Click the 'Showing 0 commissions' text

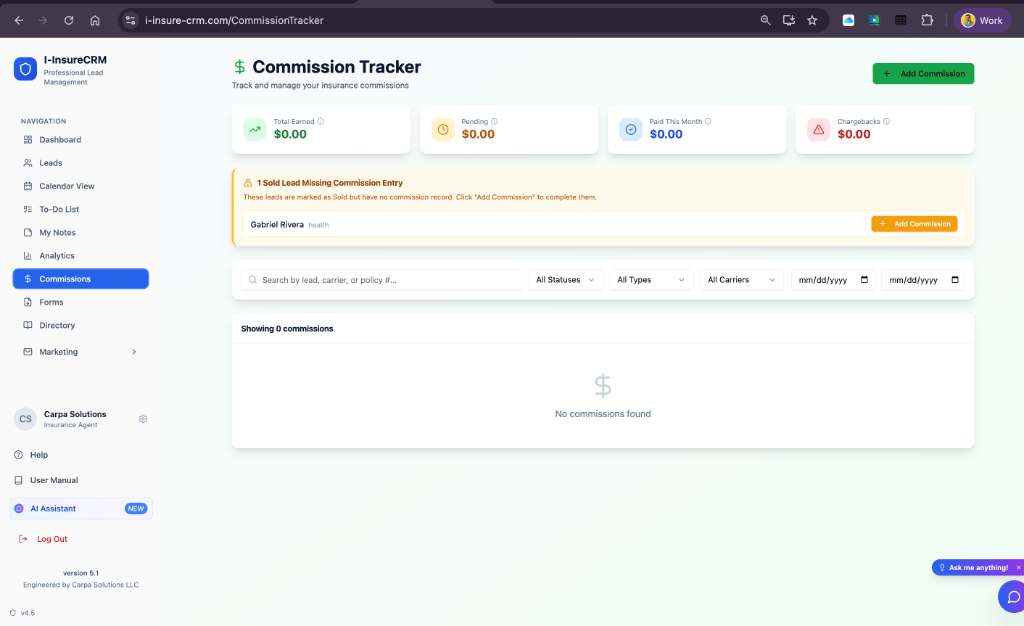tap(287, 329)
